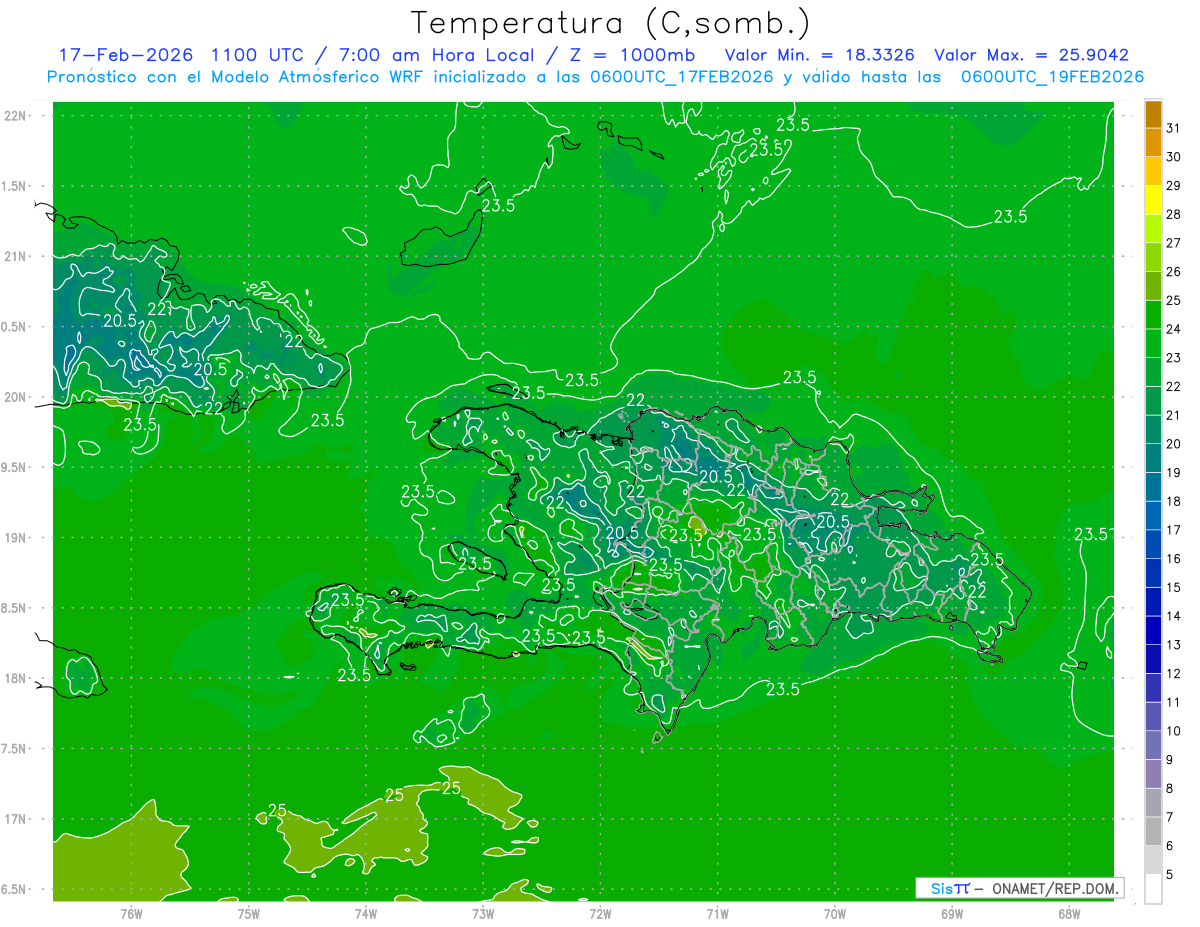This screenshot has height=927, width=1200.
Task: Click the legend scale value "12"
Action: (x=1174, y=674)
